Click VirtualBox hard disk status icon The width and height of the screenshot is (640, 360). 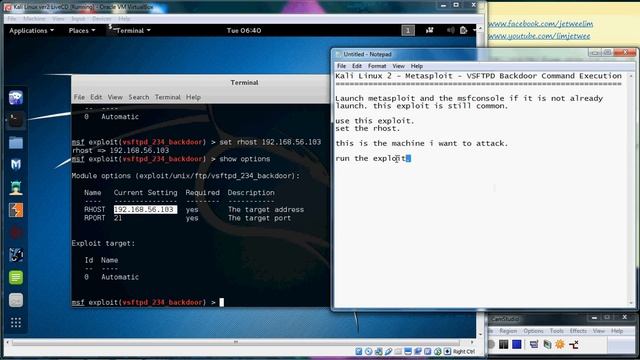(359, 351)
